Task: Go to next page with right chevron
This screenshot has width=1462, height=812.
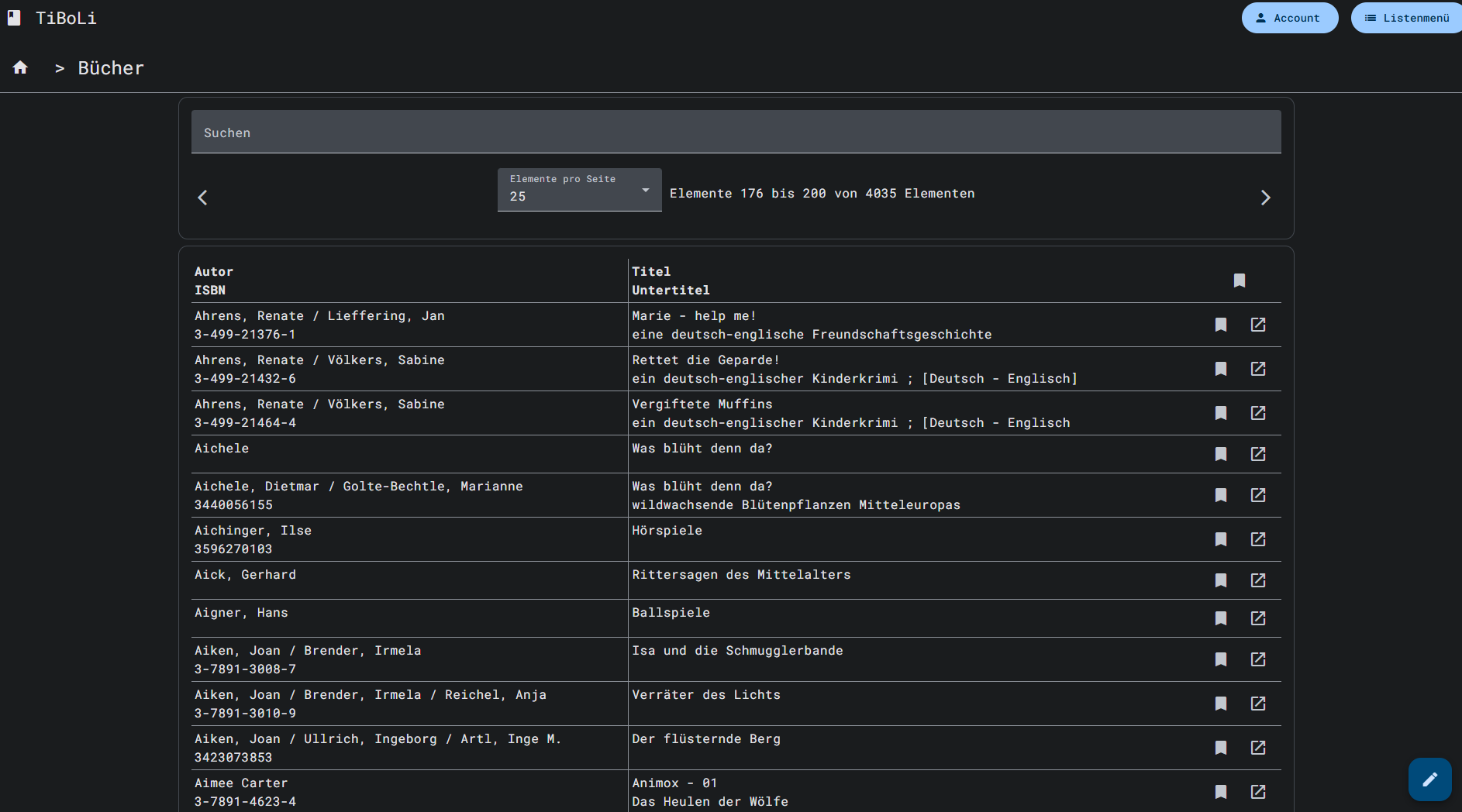Action: click(x=1265, y=198)
